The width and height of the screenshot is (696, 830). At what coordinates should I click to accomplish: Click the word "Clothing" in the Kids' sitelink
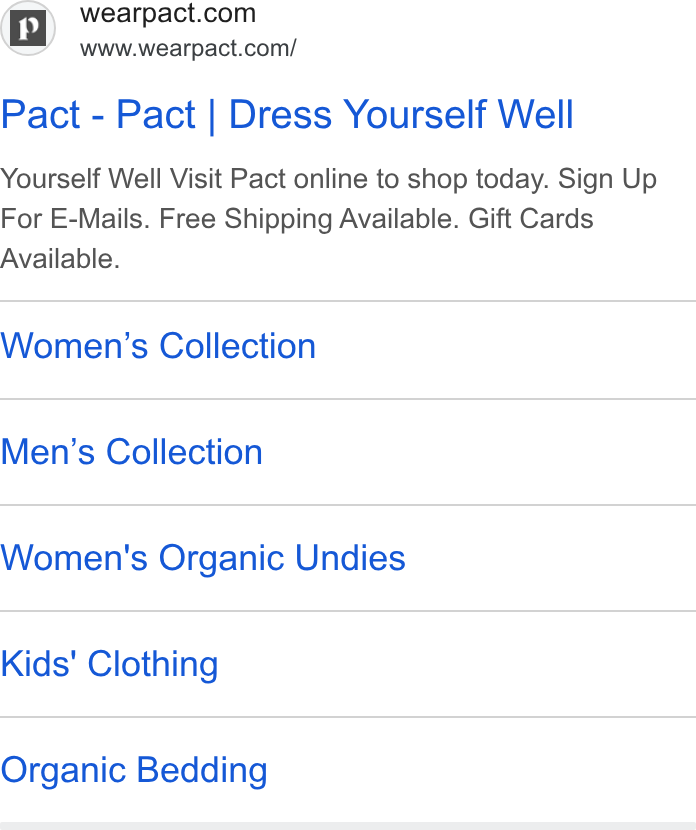(152, 664)
